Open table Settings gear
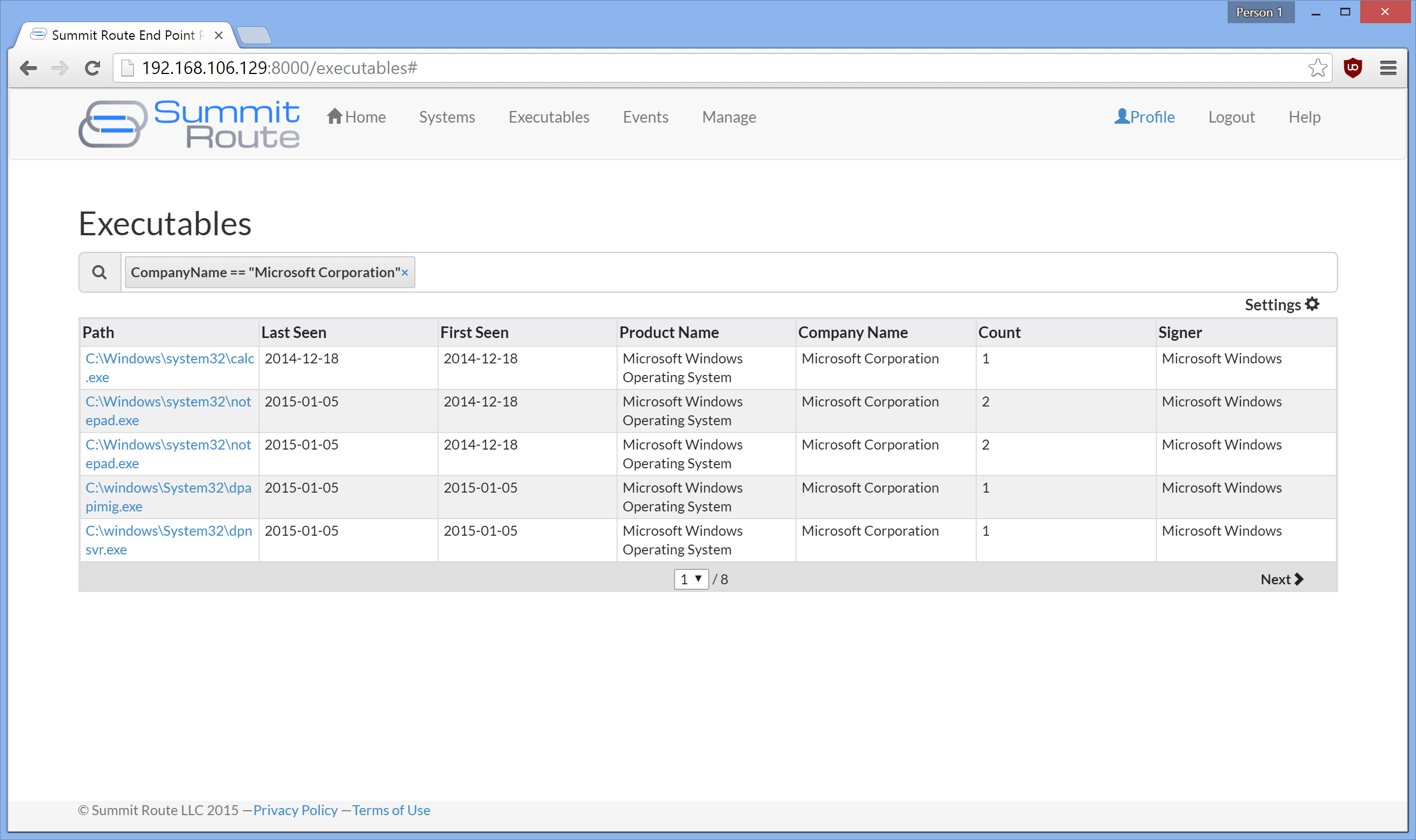Viewport: 1416px width, 840px height. [1282, 304]
